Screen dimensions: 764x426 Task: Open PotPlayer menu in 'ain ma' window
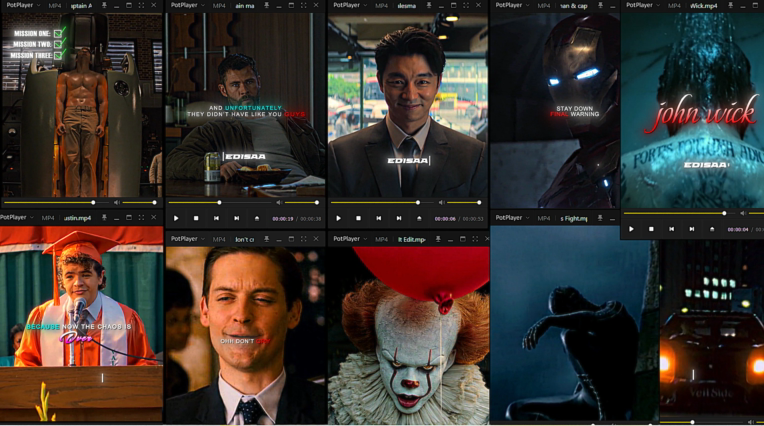click(187, 5)
